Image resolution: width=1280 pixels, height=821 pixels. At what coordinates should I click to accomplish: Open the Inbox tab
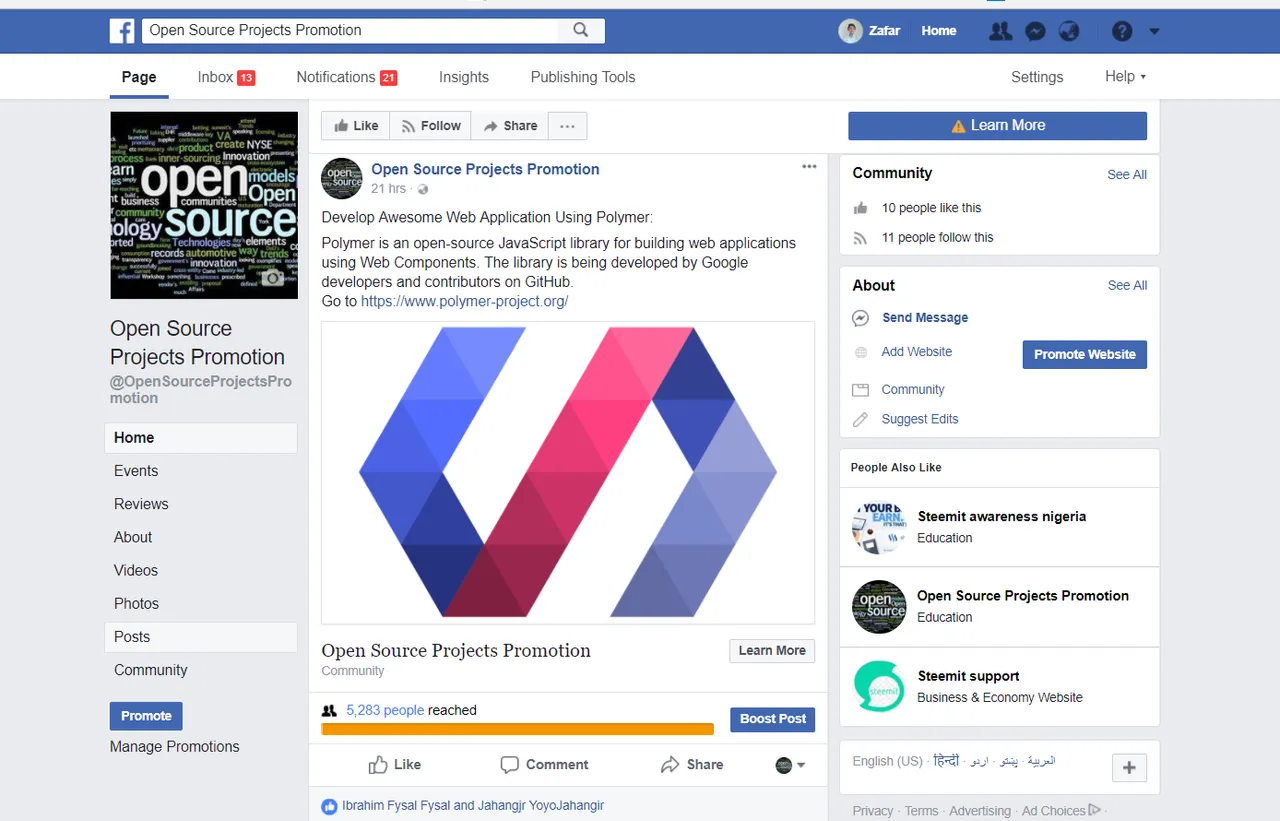click(226, 77)
